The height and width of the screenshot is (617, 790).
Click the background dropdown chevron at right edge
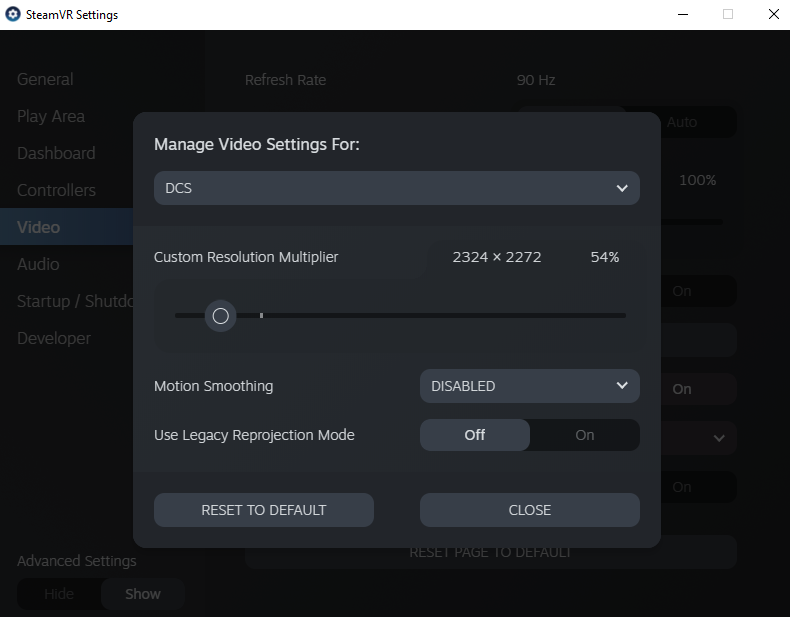coord(719,438)
